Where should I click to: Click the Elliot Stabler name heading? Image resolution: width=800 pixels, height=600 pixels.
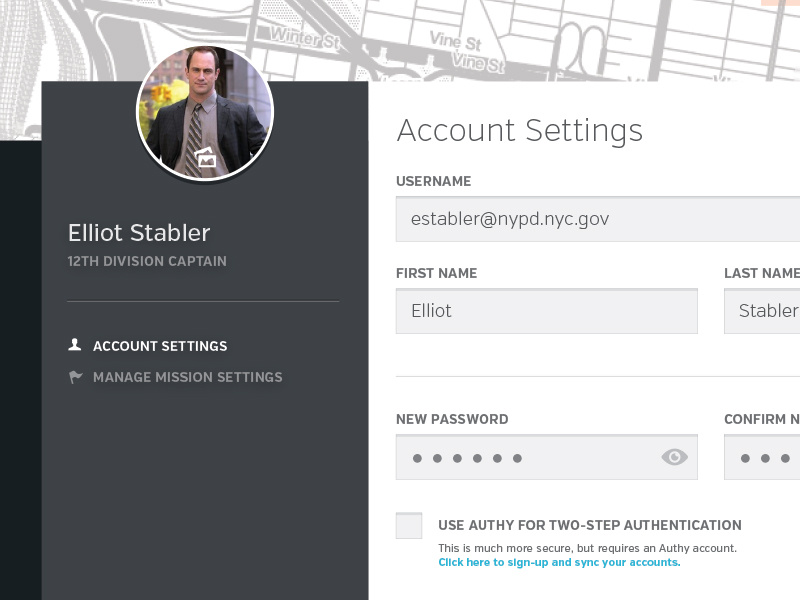click(x=138, y=232)
